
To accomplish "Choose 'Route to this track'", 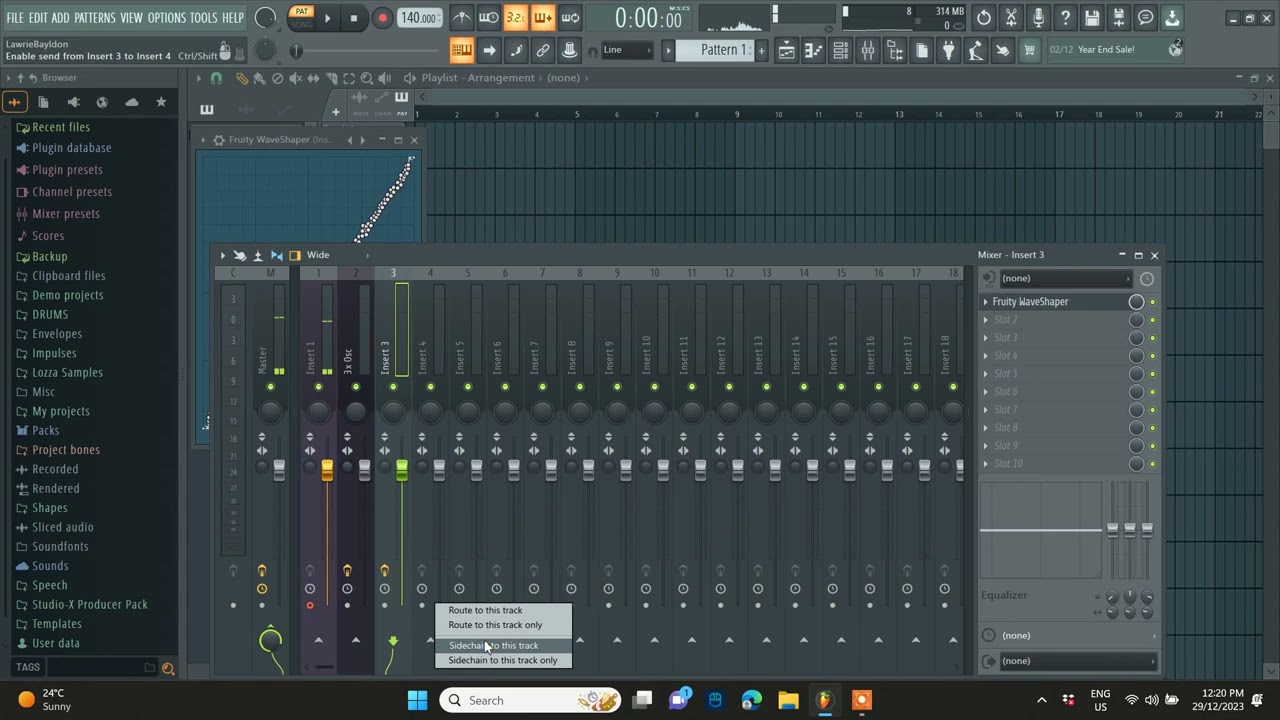I will point(485,610).
